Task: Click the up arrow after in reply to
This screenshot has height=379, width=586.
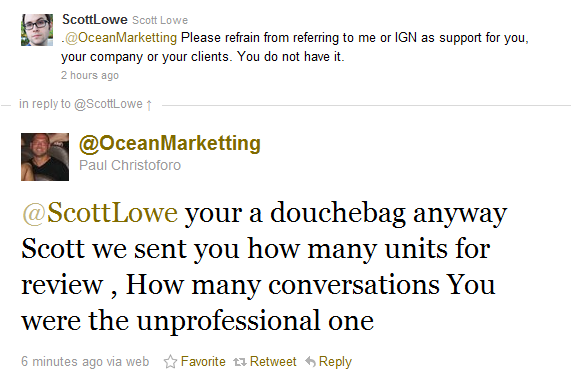Action: click(149, 105)
